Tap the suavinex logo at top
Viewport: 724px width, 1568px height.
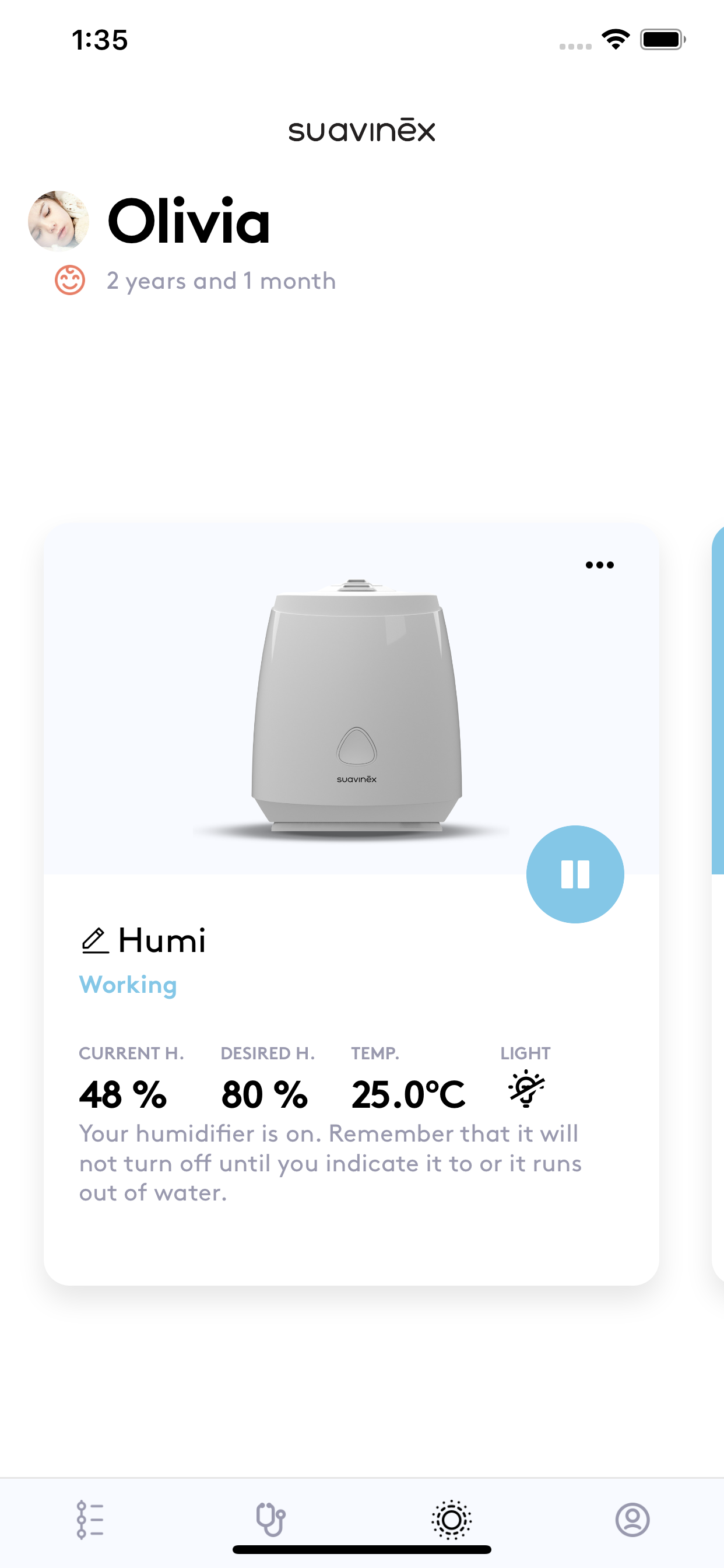tap(362, 130)
